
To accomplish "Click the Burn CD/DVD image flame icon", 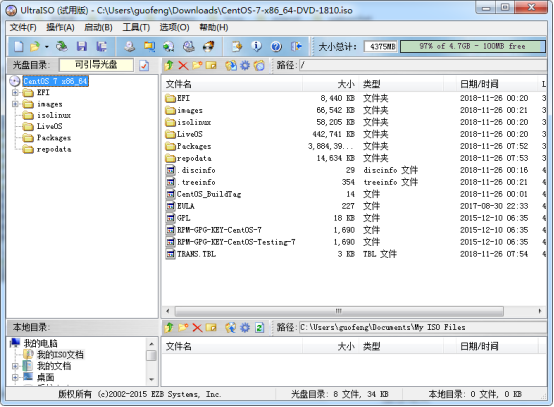I will pos(208,46).
